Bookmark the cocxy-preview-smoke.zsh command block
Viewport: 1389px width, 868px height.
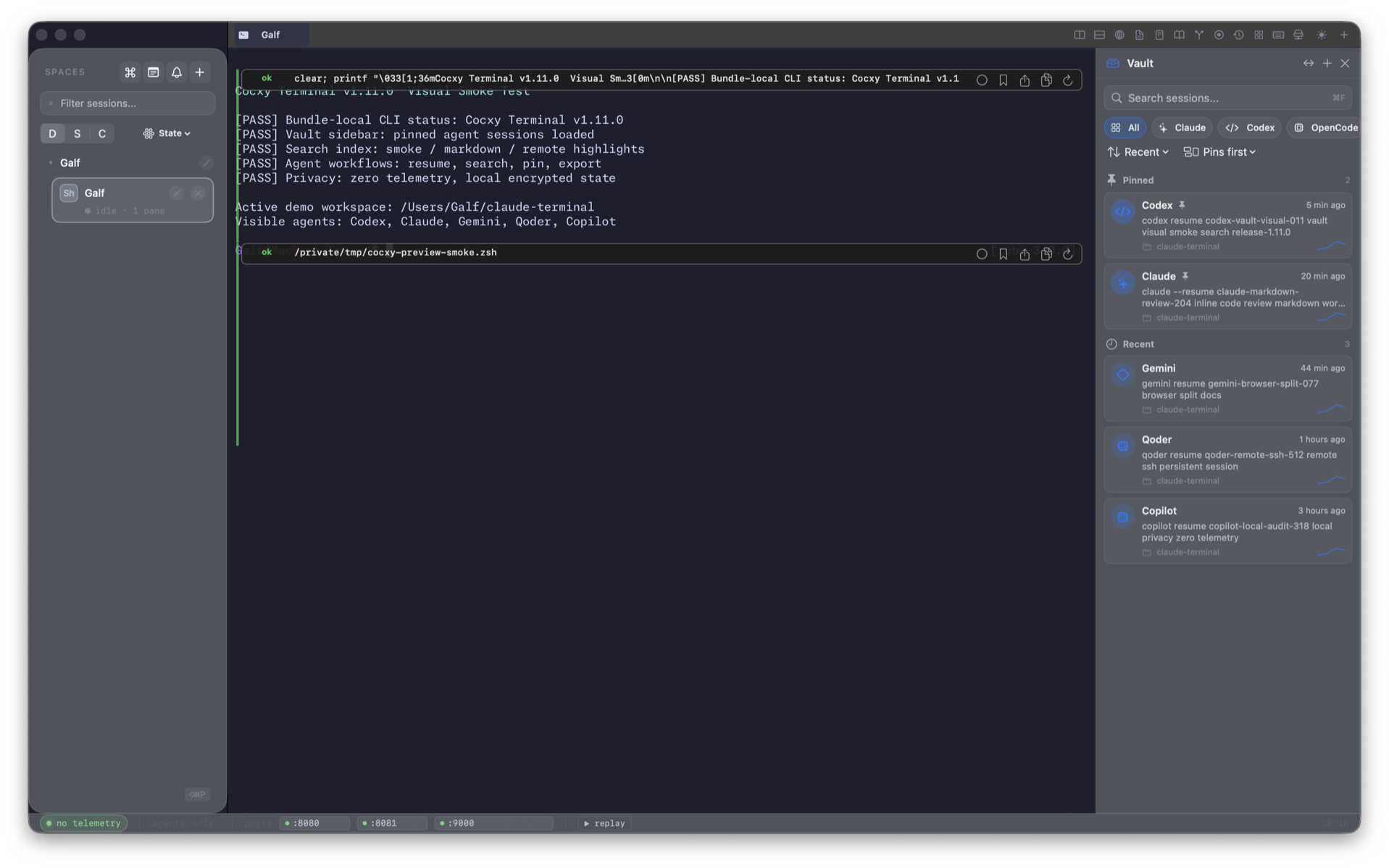(x=1003, y=254)
